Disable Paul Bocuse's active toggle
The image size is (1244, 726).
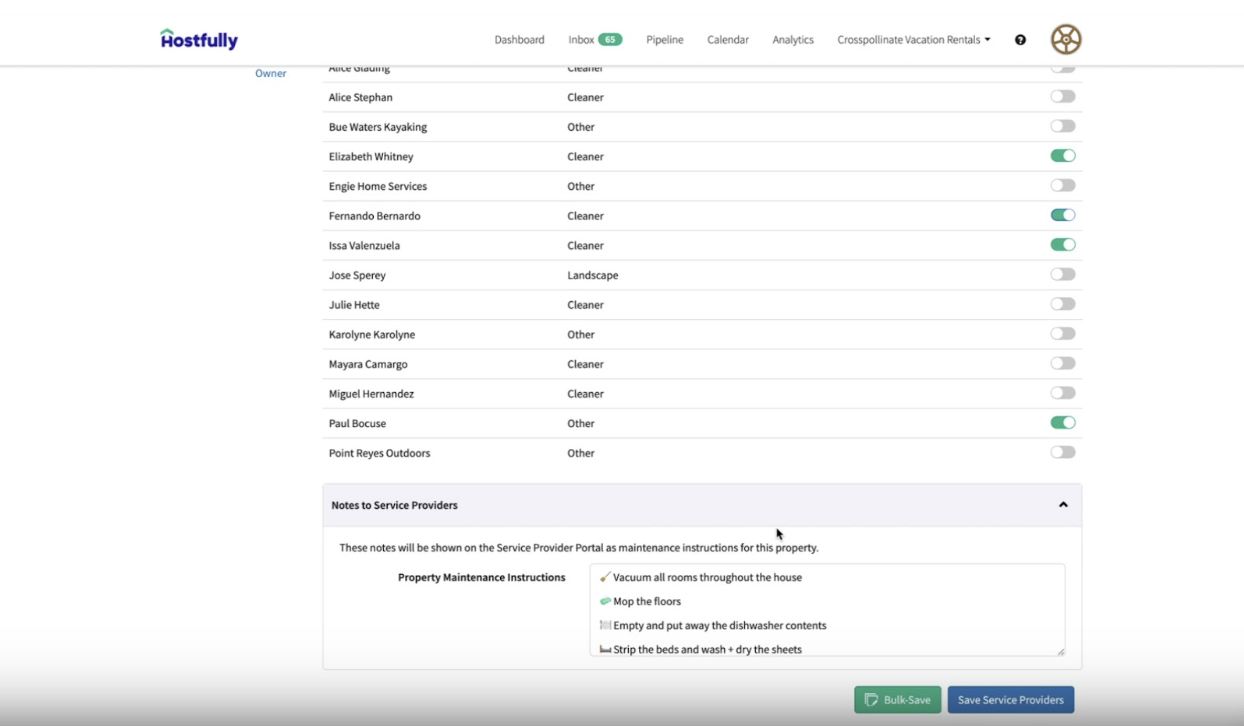(x=1062, y=422)
